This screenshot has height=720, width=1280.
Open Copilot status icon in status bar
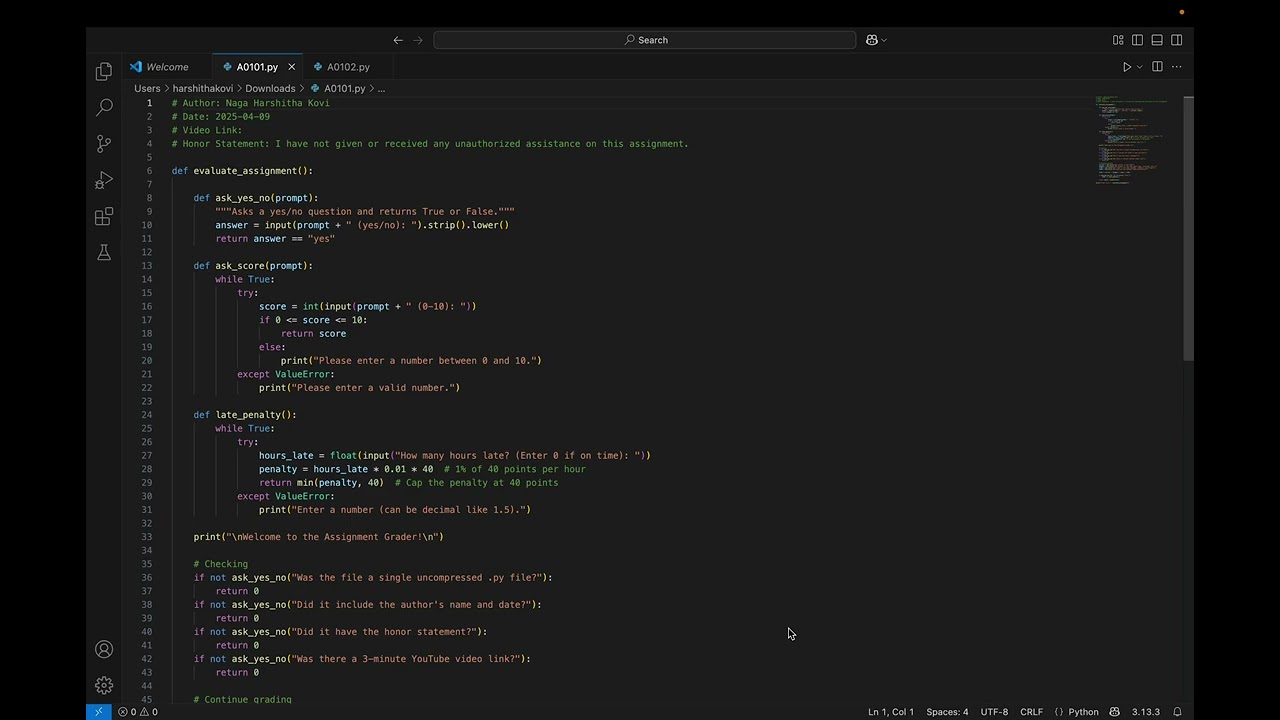pos(1115,712)
